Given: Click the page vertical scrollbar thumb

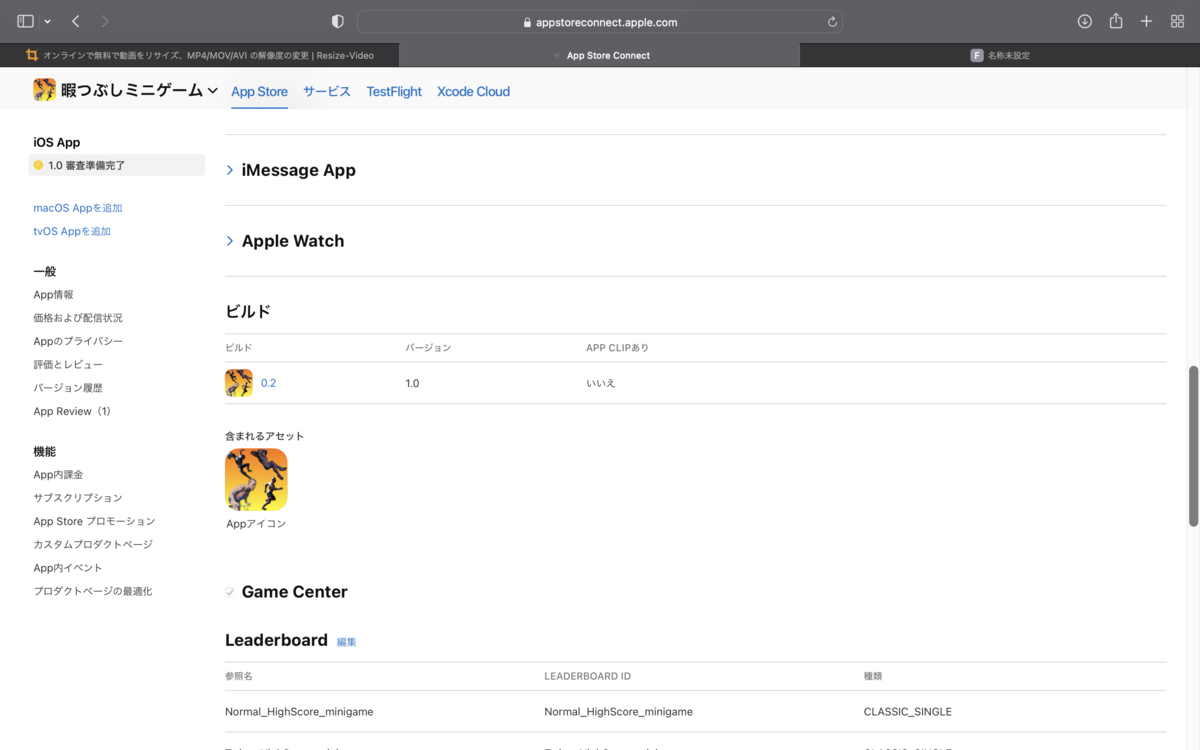Looking at the screenshot, I should [x=1193, y=446].
